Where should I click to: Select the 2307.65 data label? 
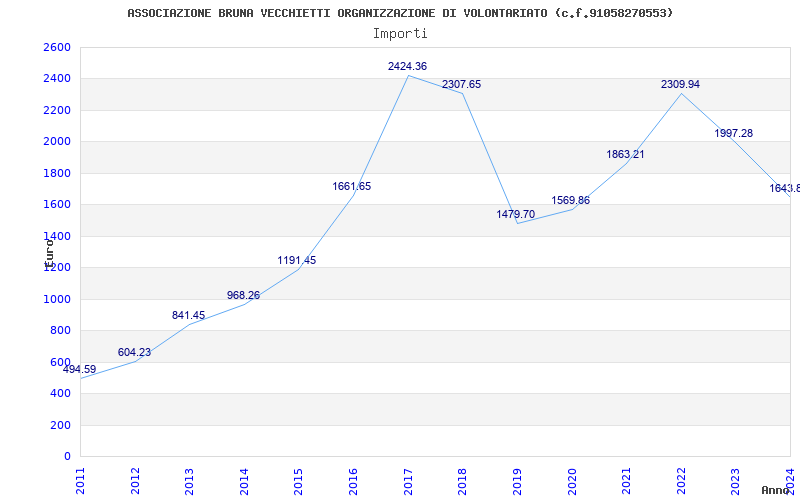point(461,84)
